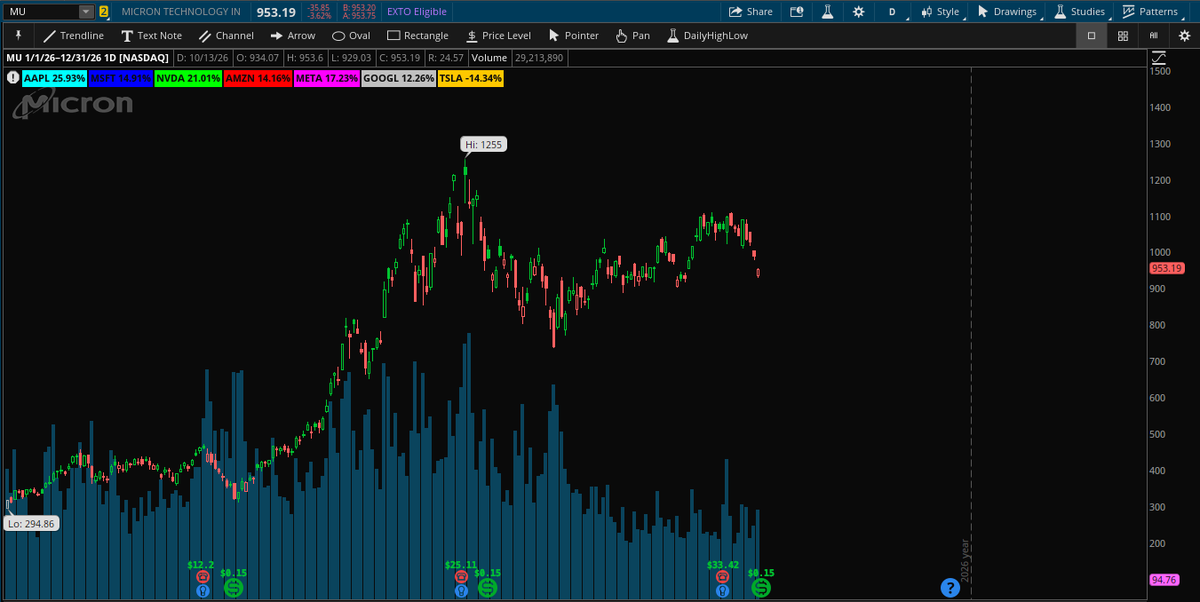This screenshot has width=1200, height=602.
Task: Activate the Pan hand tool
Action: click(x=633, y=35)
